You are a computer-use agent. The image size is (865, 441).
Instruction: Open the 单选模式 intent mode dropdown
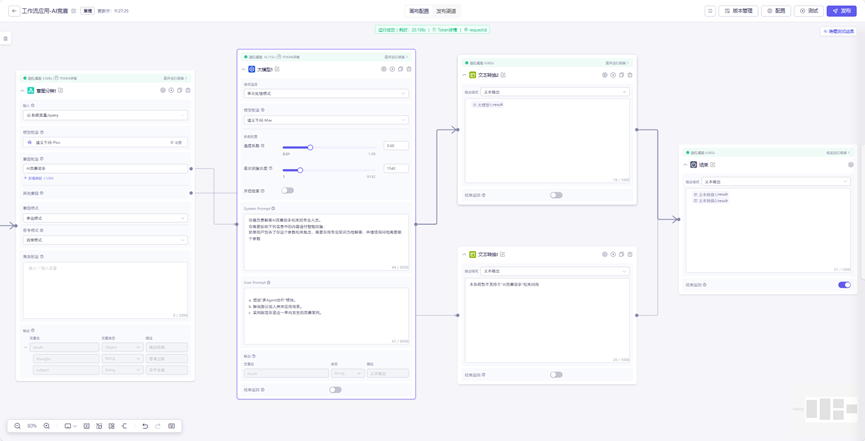(x=105, y=218)
